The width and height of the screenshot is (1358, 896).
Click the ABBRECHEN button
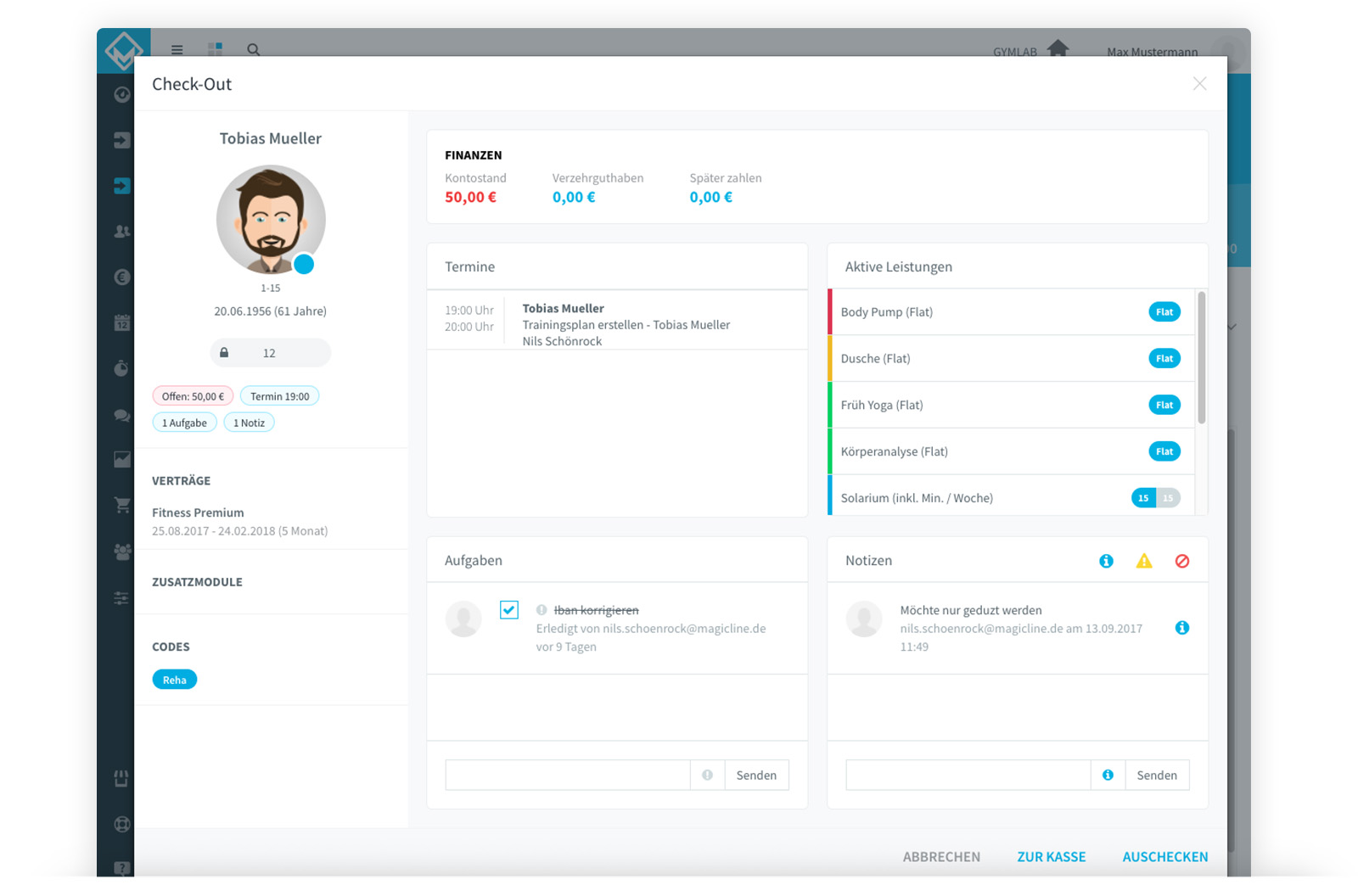[x=941, y=857]
